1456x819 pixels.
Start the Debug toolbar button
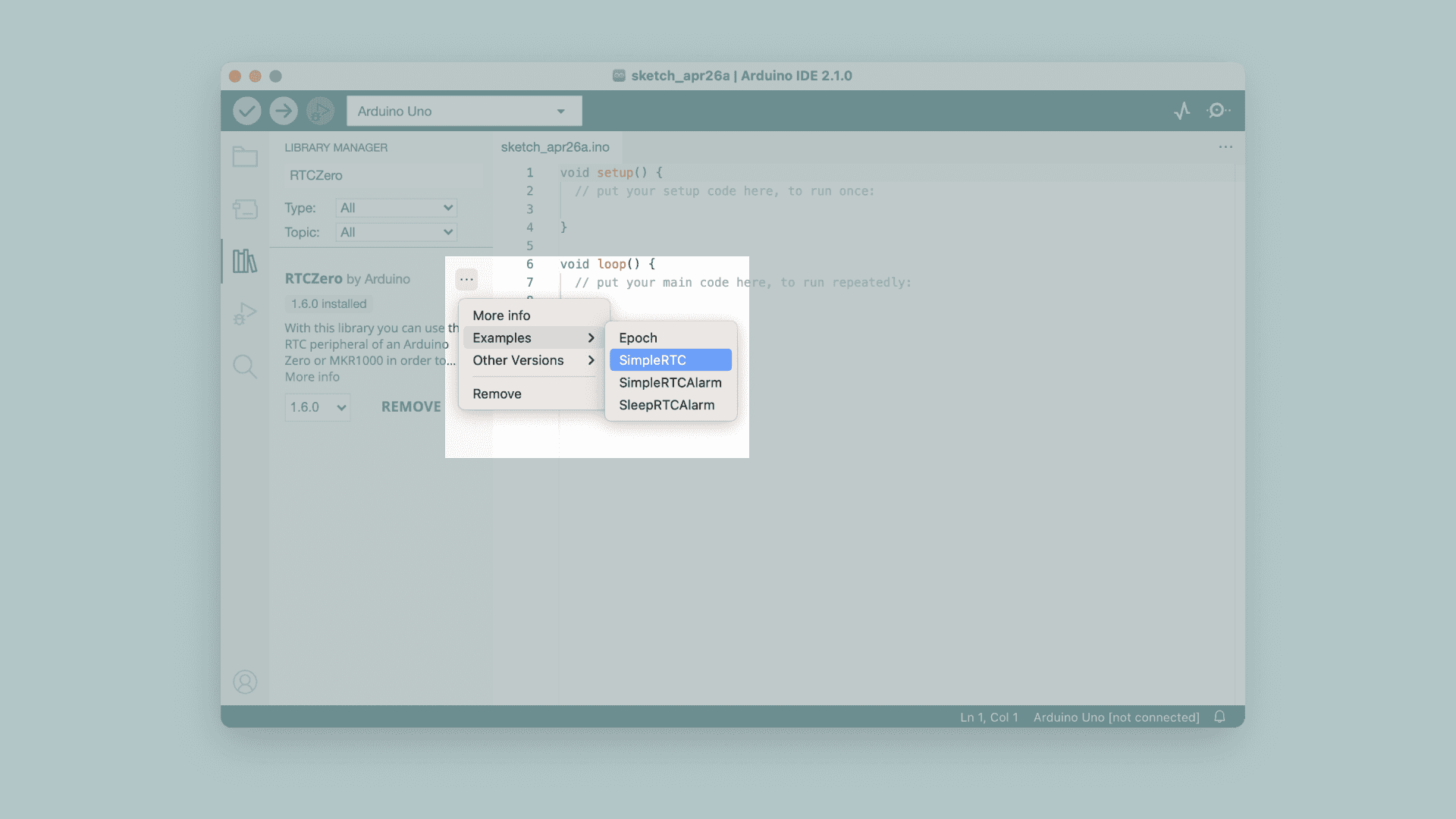pyautogui.click(x=320, y=111)
